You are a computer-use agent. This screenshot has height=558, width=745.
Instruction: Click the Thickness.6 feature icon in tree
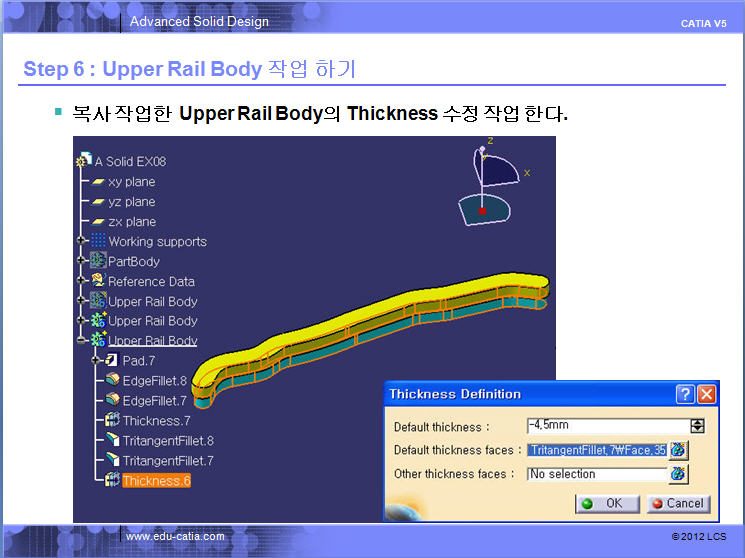[x=112, y=481]
